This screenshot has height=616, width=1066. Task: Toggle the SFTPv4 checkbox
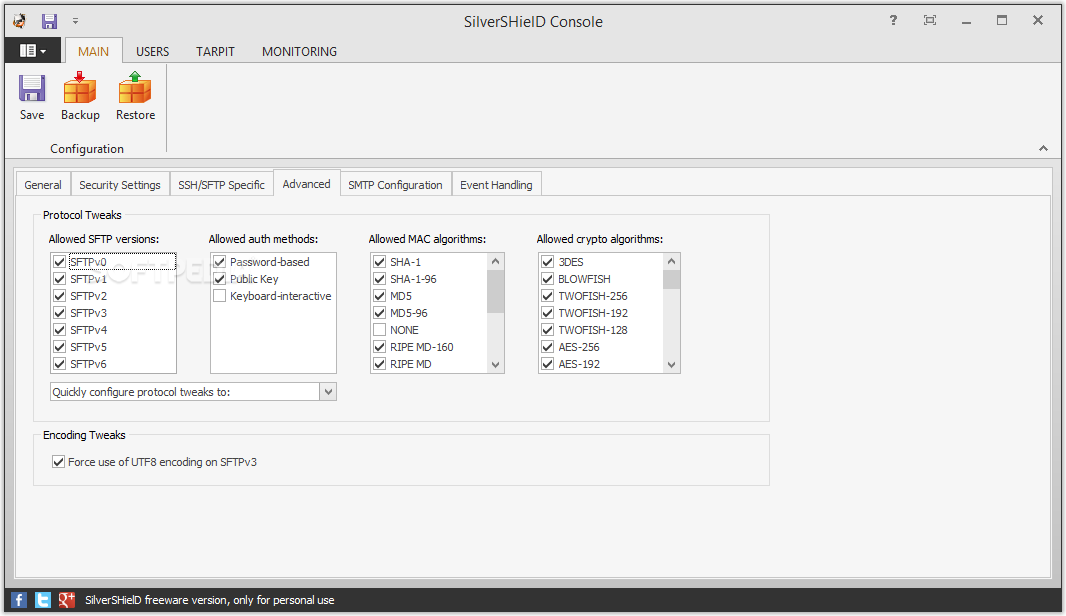click(x=60, y=330)
